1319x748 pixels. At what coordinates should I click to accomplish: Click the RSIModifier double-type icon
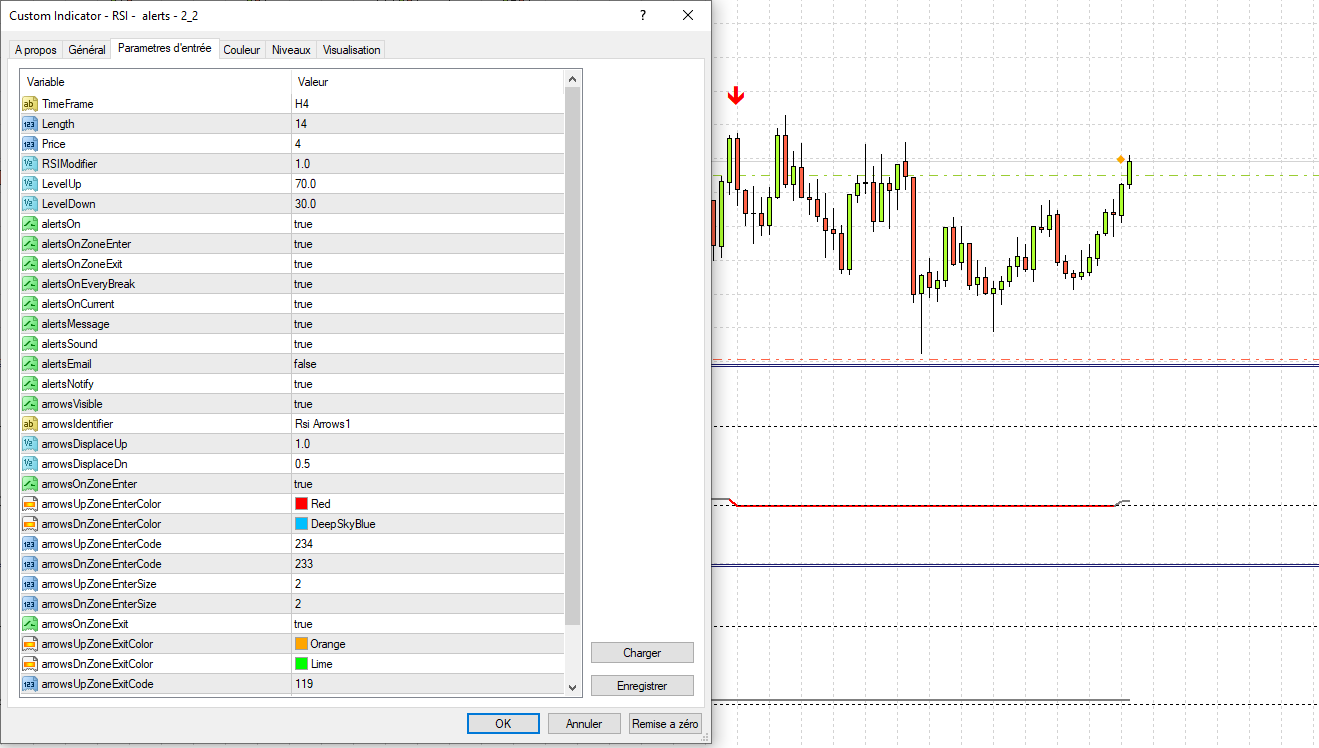29,164
